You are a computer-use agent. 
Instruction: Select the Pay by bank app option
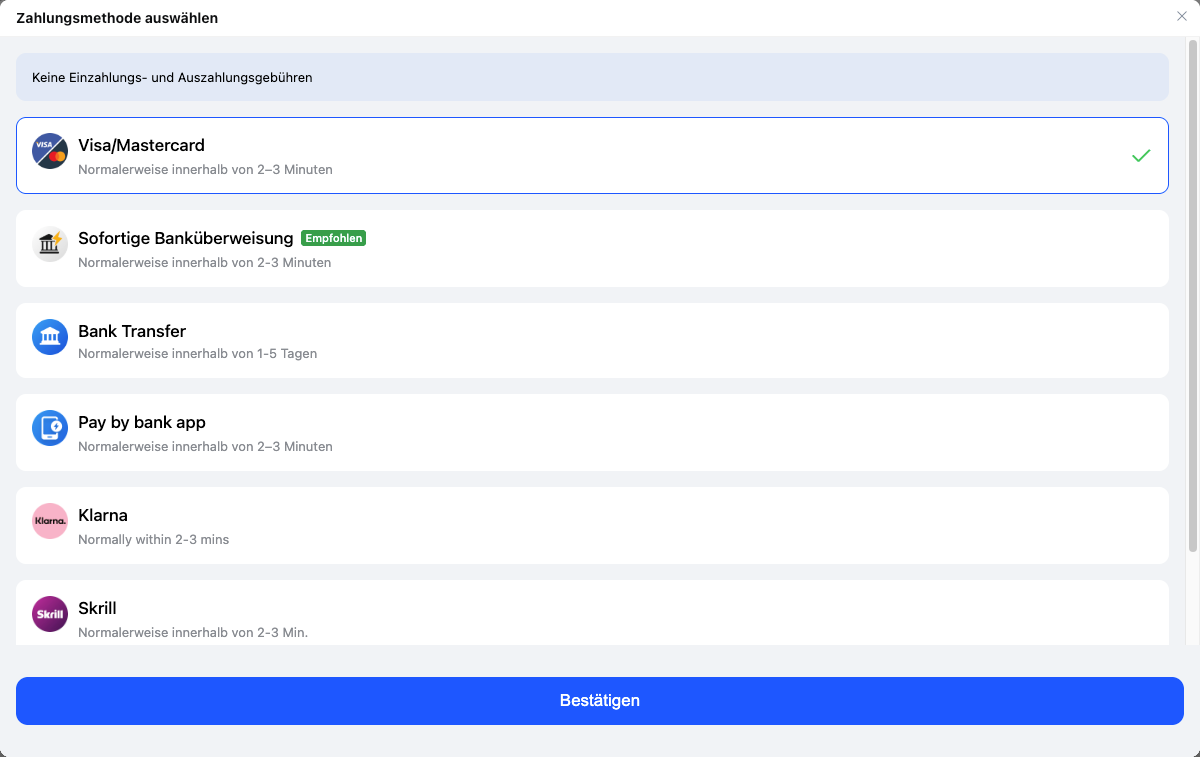pyautogui.click(x=592, y=432)
